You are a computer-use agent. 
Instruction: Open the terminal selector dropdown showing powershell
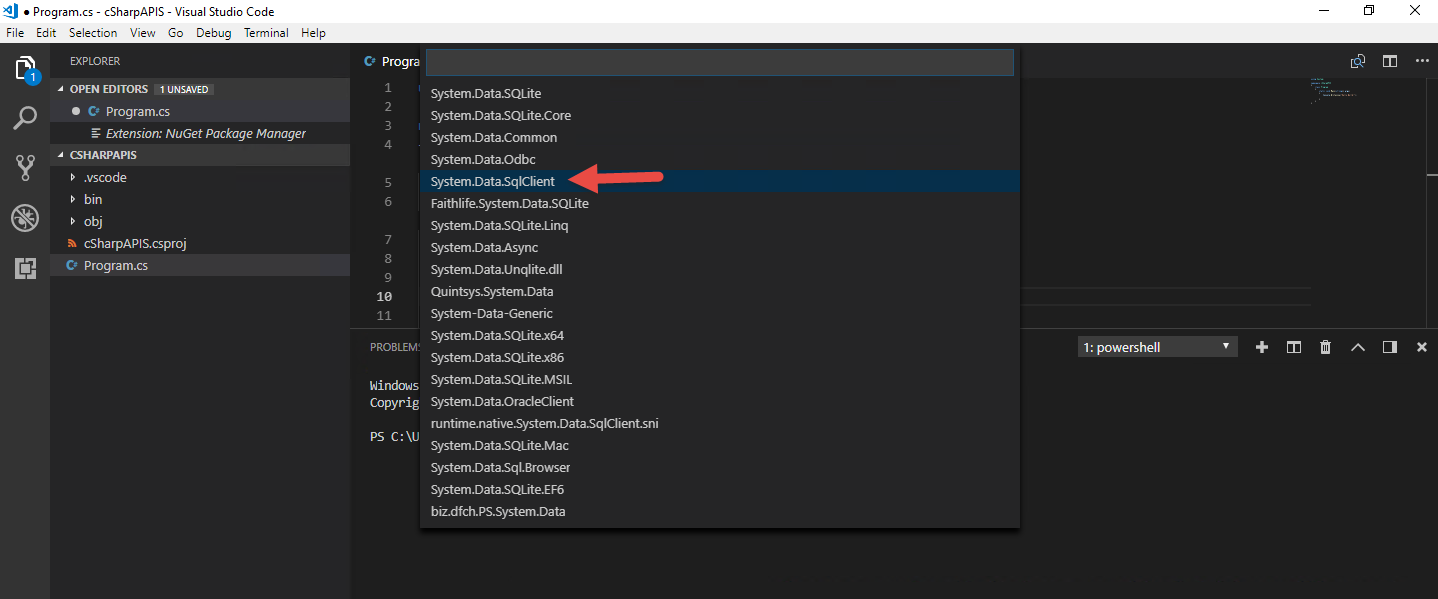coord(1158,347)
